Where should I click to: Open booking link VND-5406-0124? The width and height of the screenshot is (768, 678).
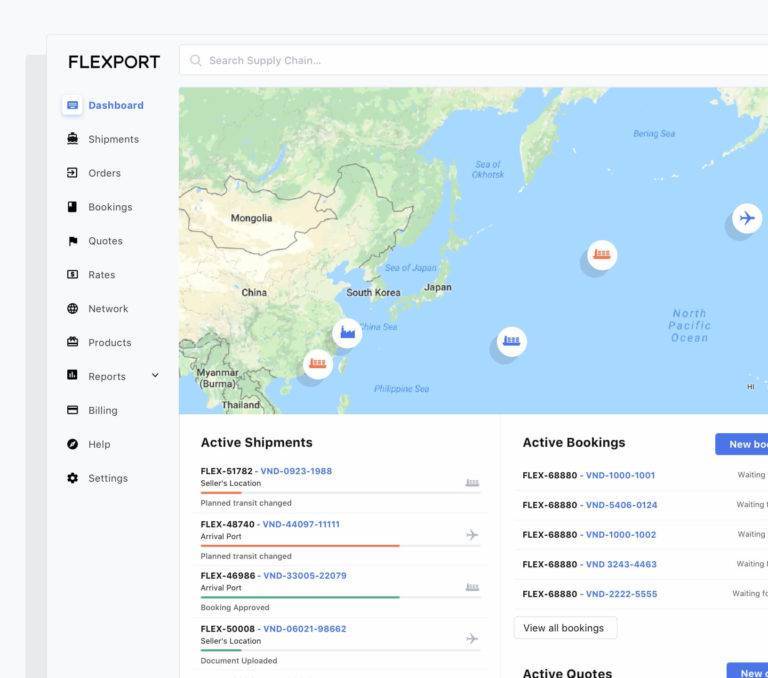(621, 505)
